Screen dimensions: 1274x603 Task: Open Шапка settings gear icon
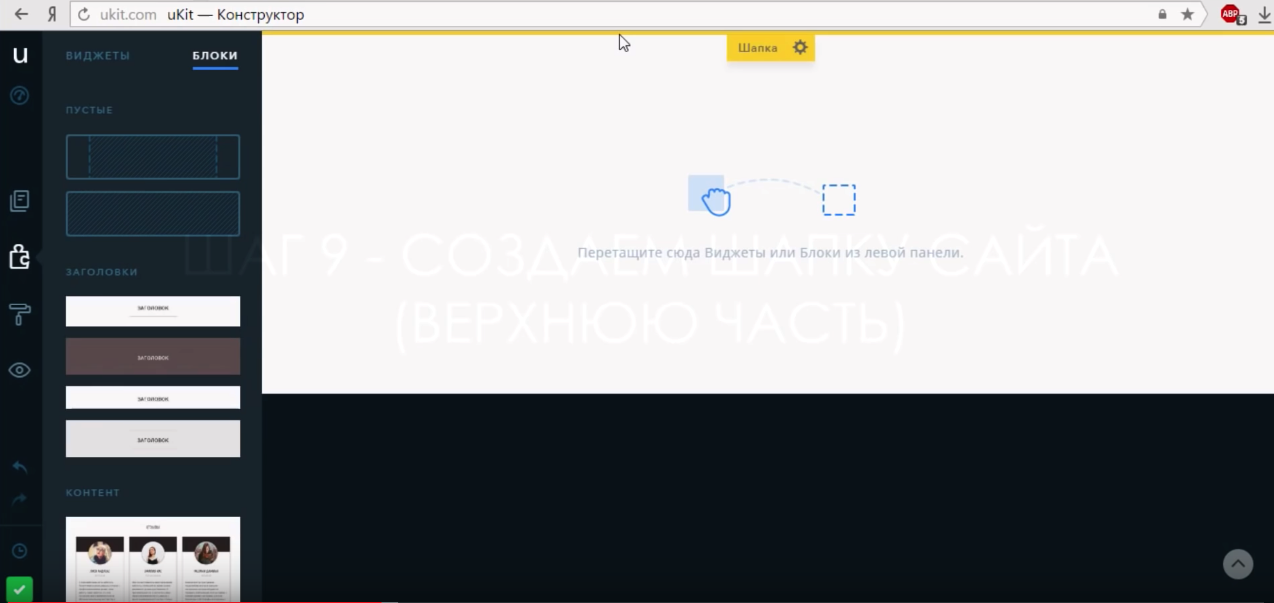800,48
